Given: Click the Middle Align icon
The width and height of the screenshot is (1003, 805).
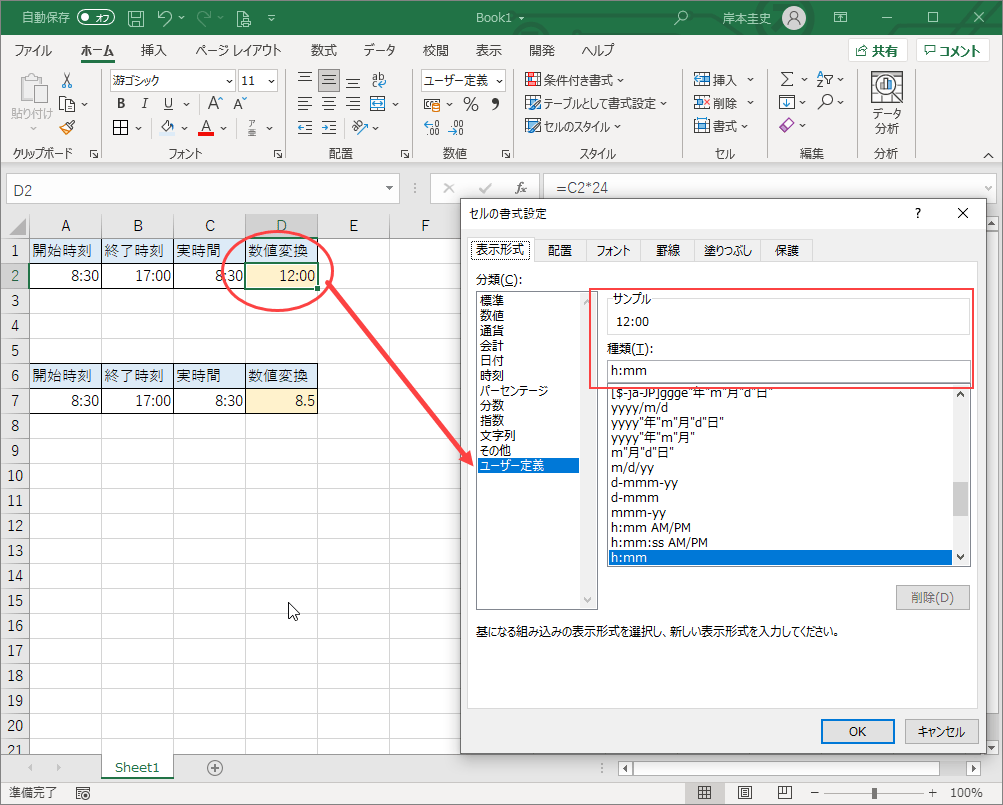Looking at the screenshot, I should [x=329, y=80].
